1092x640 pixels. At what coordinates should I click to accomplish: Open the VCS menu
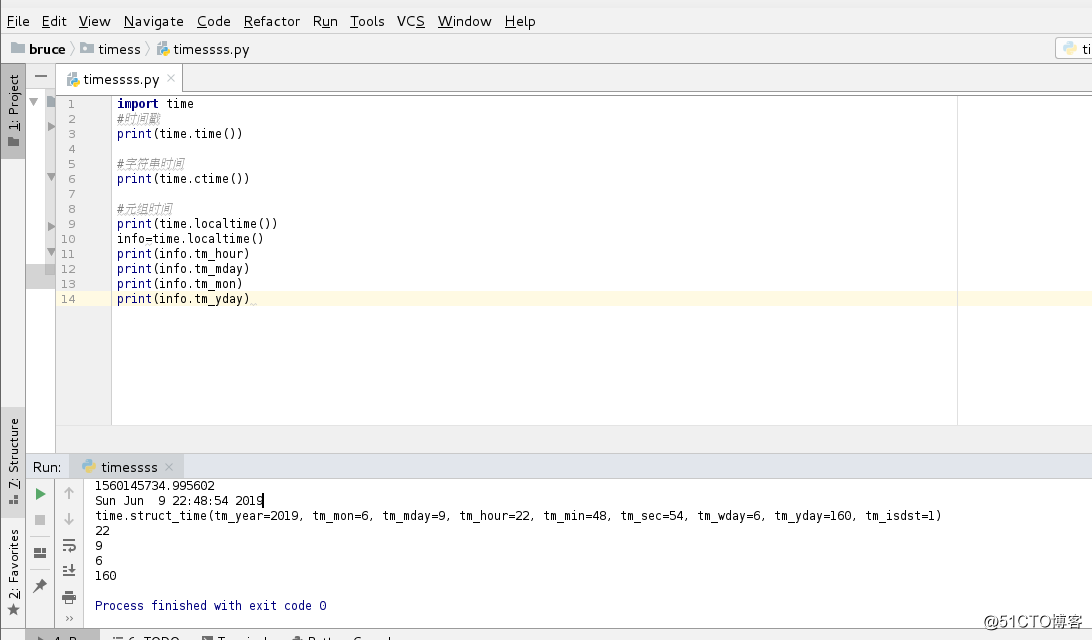410,22
